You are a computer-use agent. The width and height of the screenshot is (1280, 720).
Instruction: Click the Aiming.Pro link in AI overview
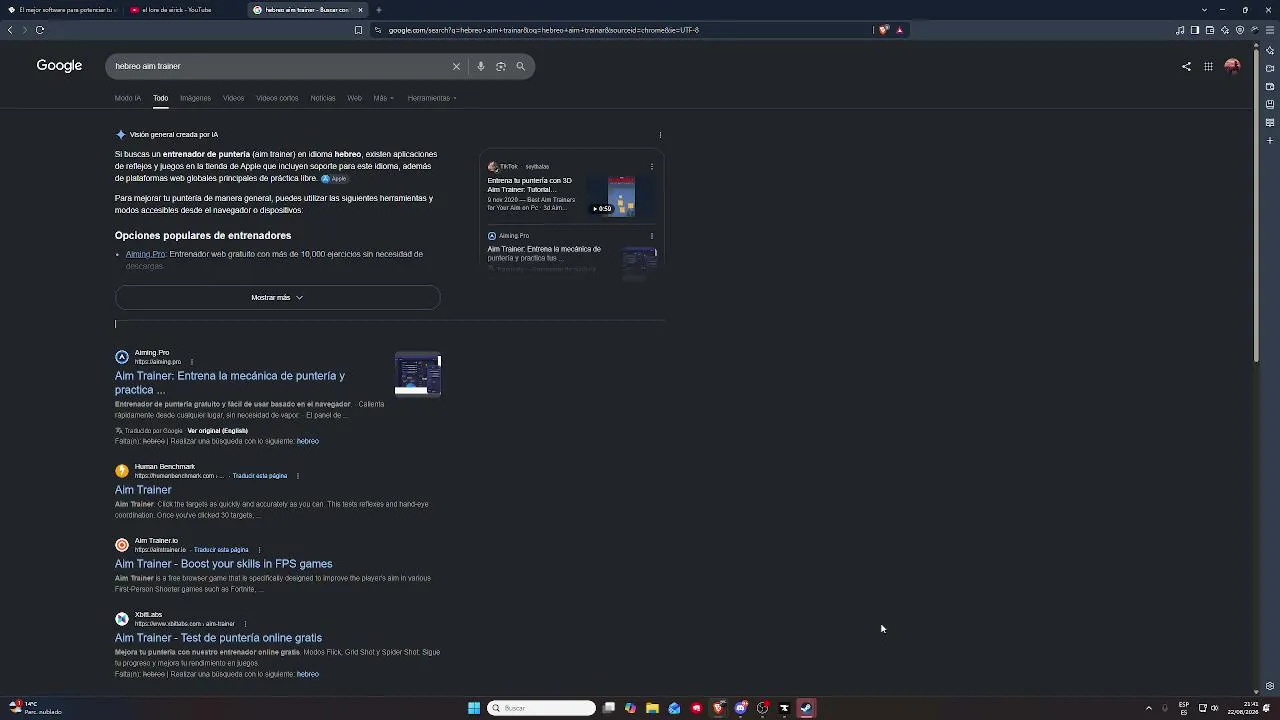coord(145,254)
